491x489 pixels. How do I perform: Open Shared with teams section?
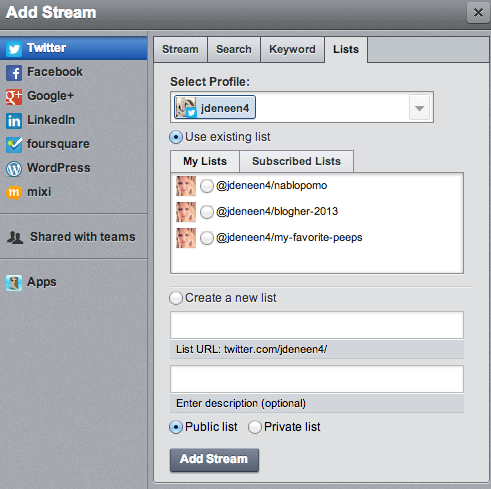pos(83,237)
